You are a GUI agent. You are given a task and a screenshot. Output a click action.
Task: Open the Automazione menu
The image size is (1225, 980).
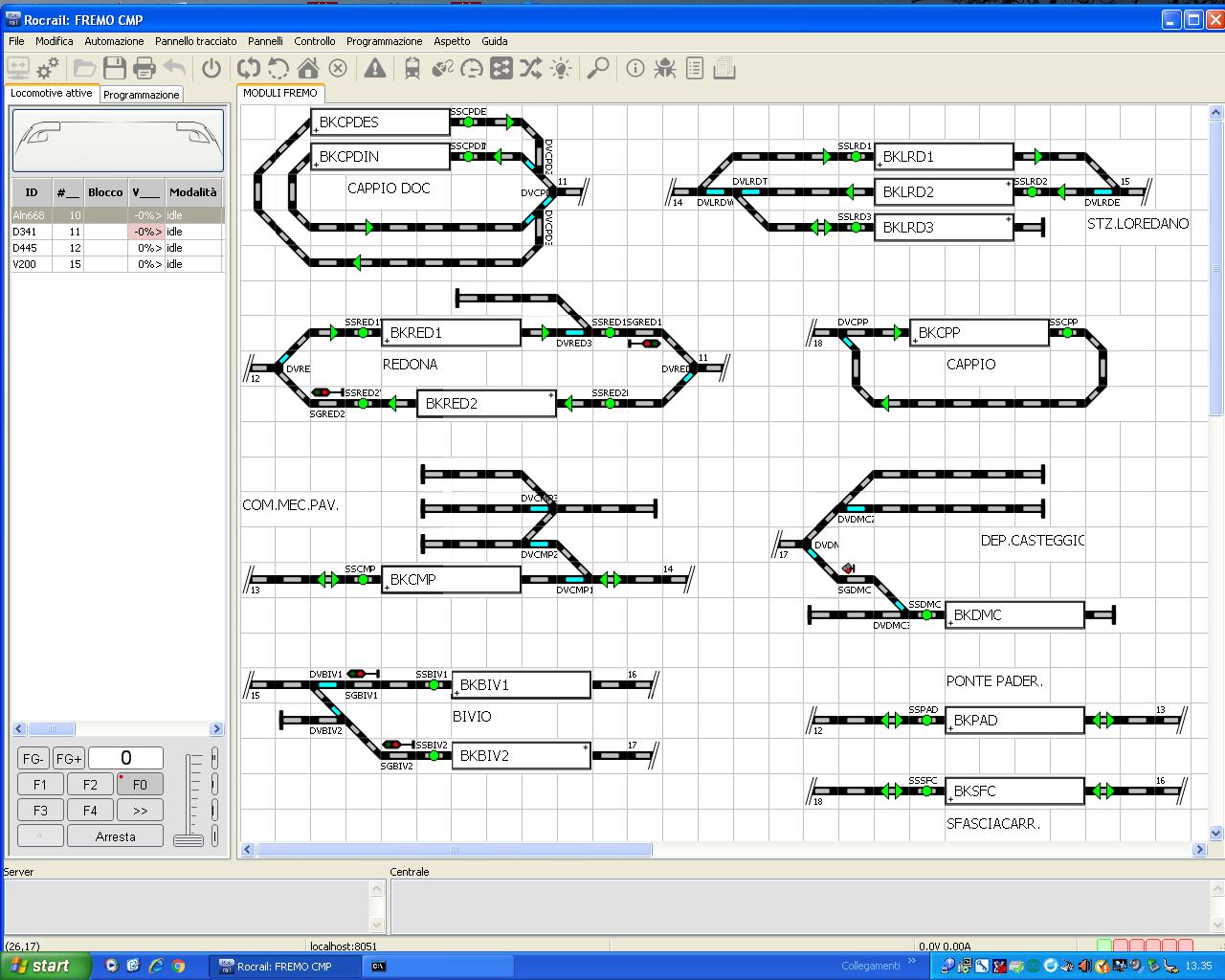click(114, 41)
